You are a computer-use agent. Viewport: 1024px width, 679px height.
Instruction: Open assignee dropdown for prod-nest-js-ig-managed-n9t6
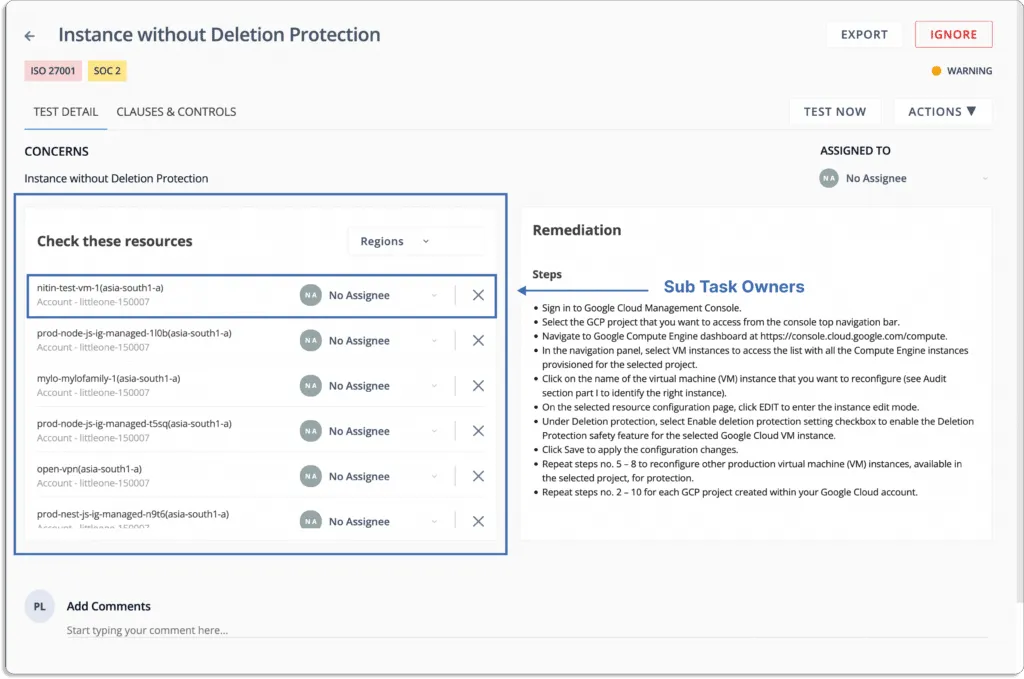click(x=434, y=522)
